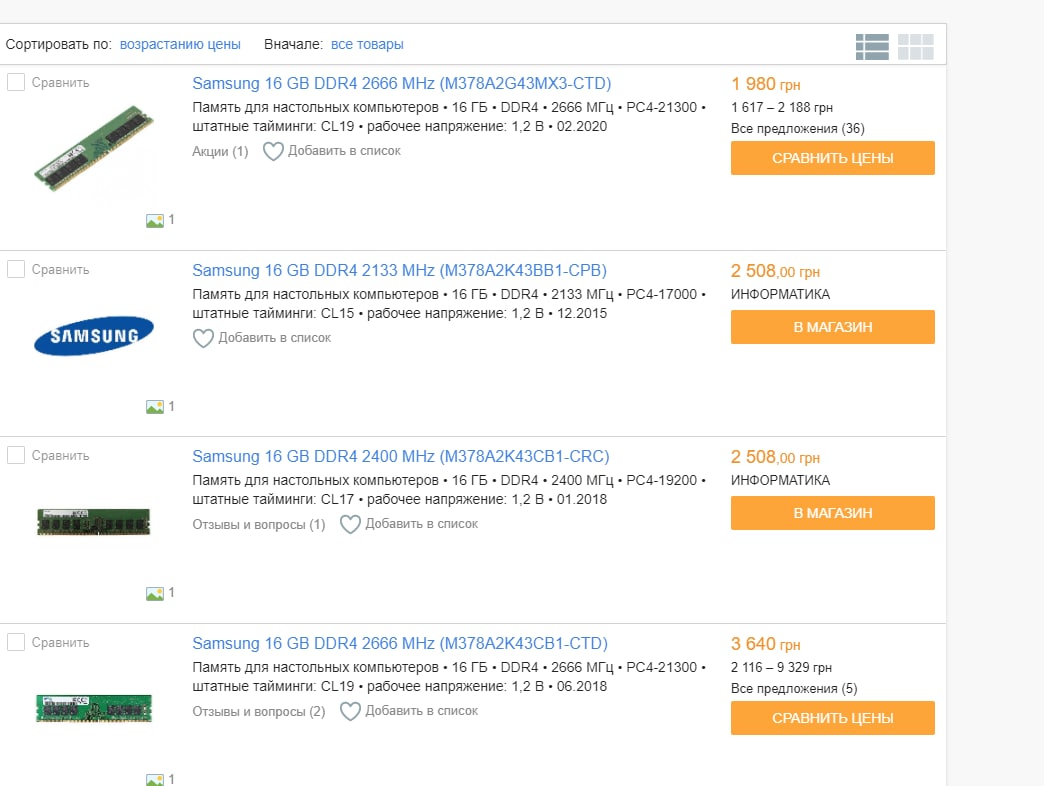Click ИНФОРМАТИКА shop name for 2400 MHz item

click(780, 481)
